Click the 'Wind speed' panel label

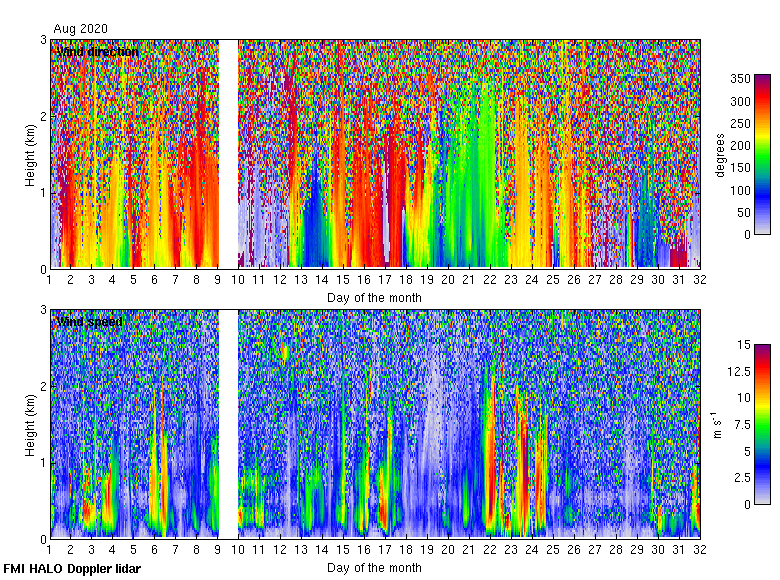89,321
